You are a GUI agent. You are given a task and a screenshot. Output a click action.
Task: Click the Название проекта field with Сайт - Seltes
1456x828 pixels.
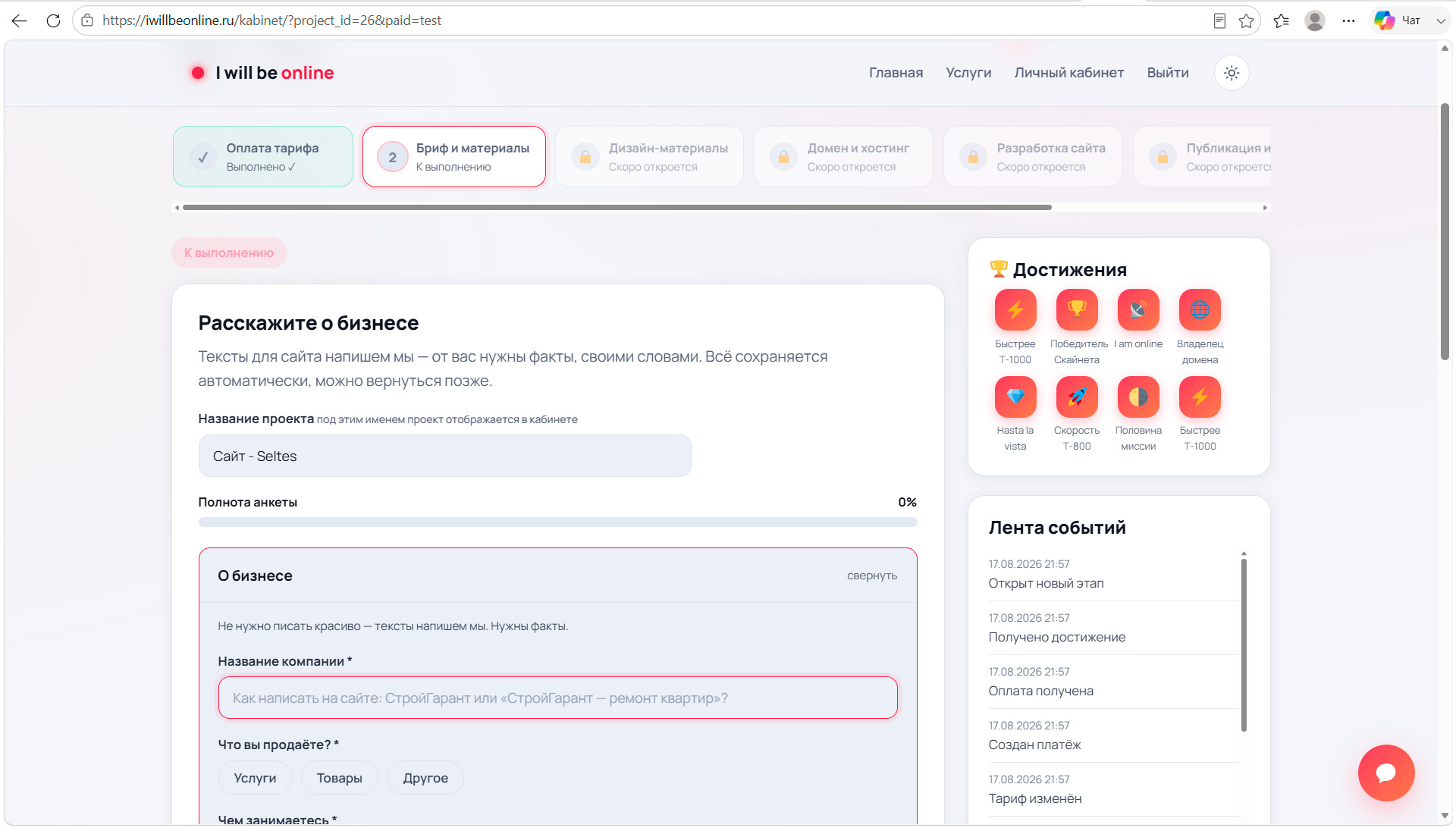click(x=445, y=456)
